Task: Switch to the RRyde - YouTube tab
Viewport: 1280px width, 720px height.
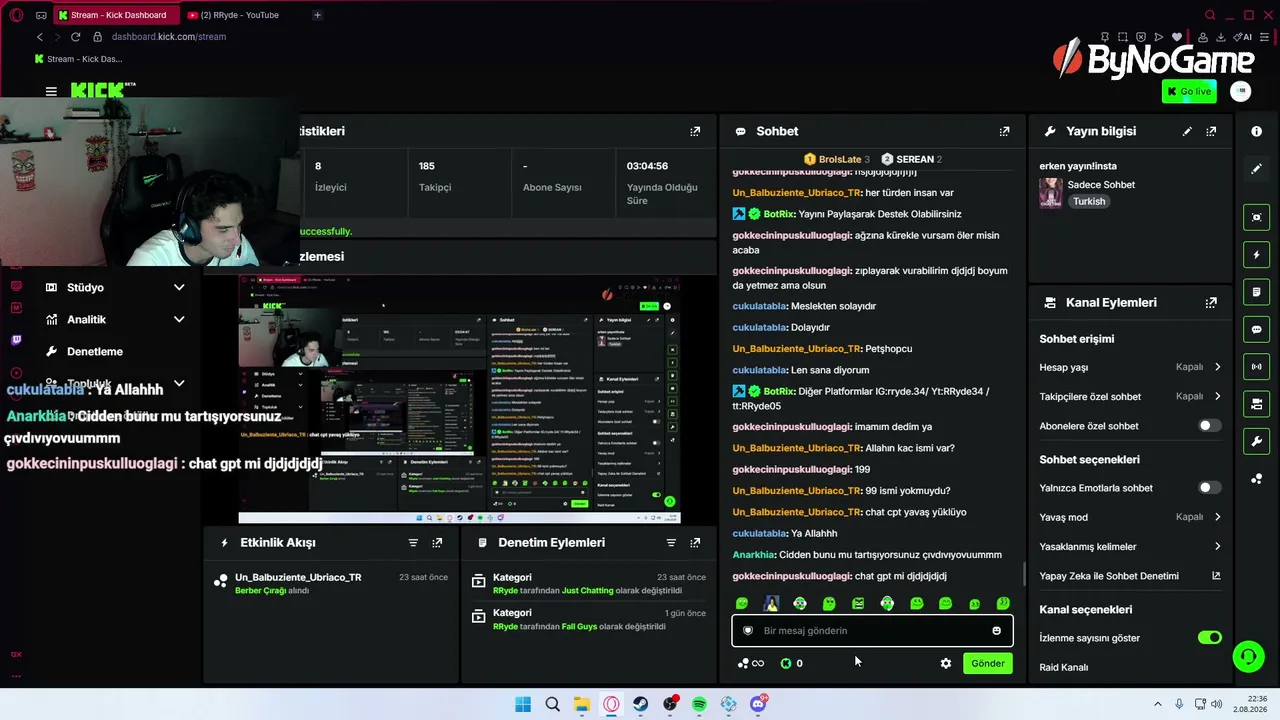Action: 240,15
